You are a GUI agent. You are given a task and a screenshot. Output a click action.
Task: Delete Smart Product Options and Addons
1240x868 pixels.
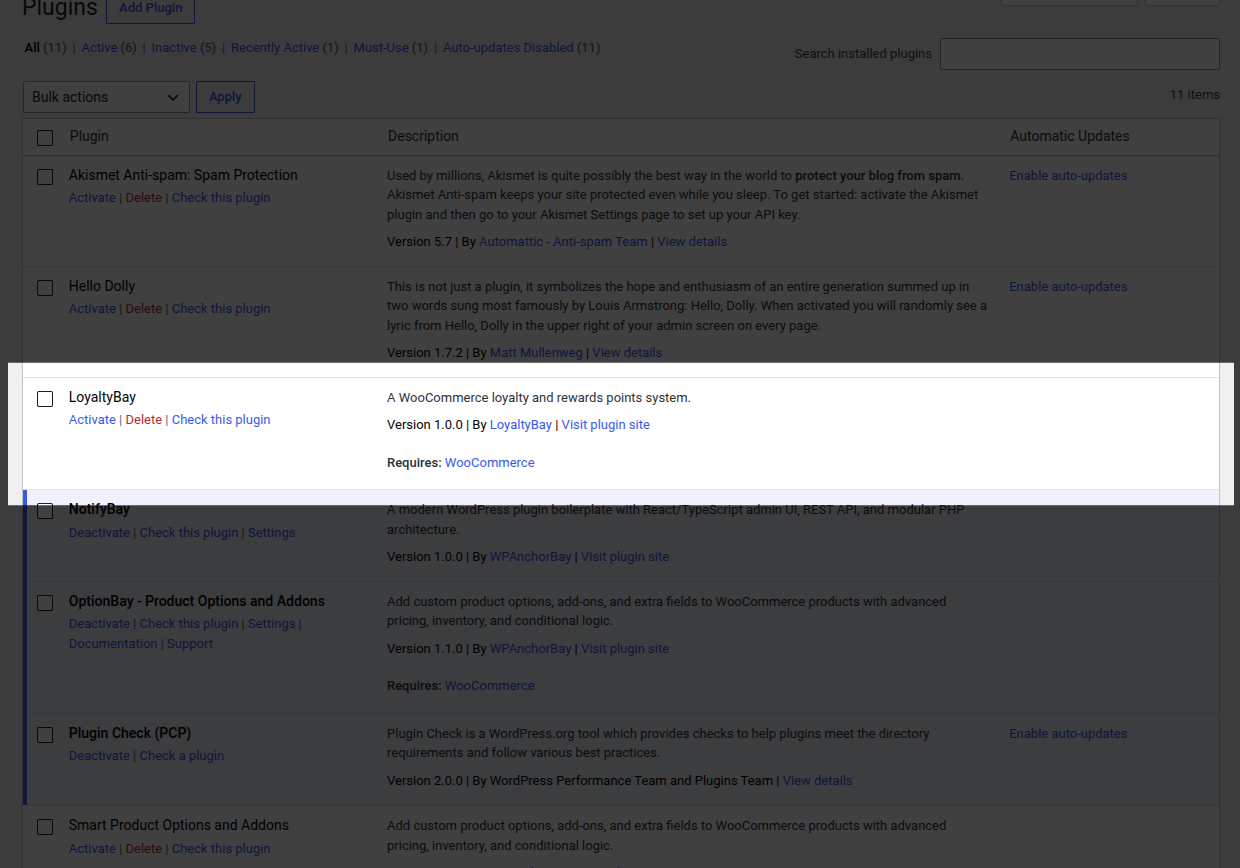point(143,849)
